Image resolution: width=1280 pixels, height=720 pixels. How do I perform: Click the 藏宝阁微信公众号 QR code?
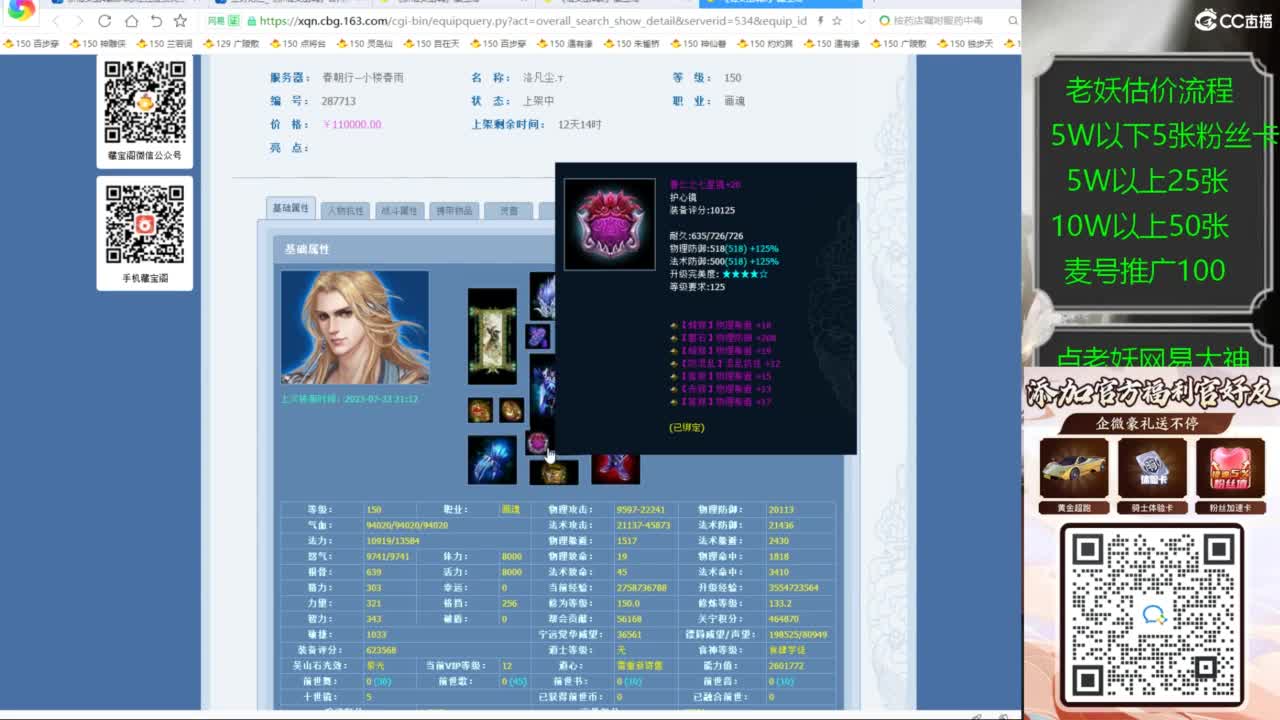pos(145,102)
